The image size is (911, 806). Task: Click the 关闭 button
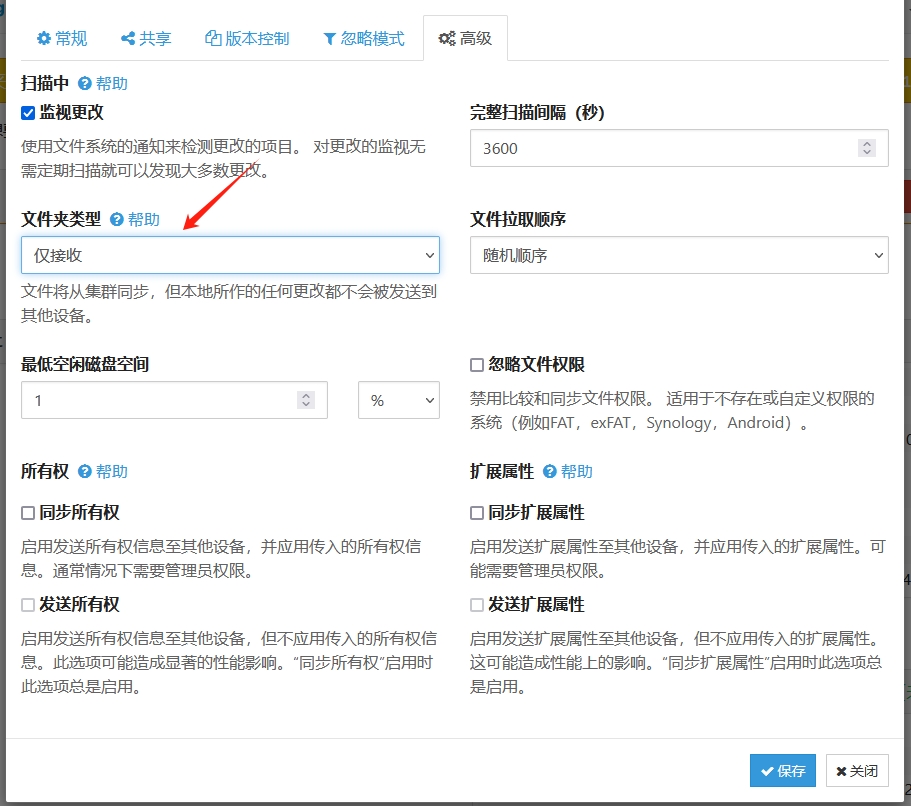(857, 770)
